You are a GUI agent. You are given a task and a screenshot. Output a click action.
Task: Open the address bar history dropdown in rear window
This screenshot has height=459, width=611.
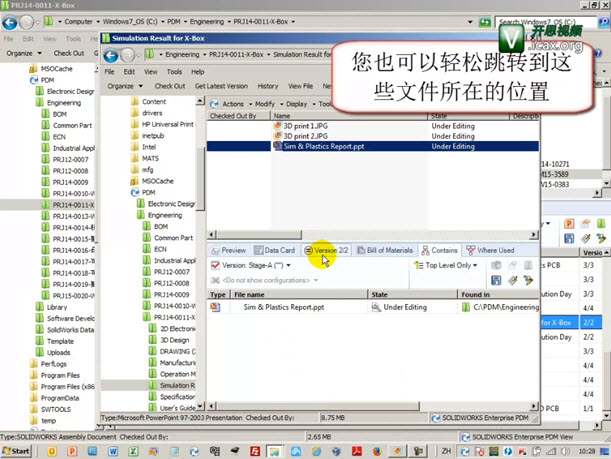pos(471,22)
